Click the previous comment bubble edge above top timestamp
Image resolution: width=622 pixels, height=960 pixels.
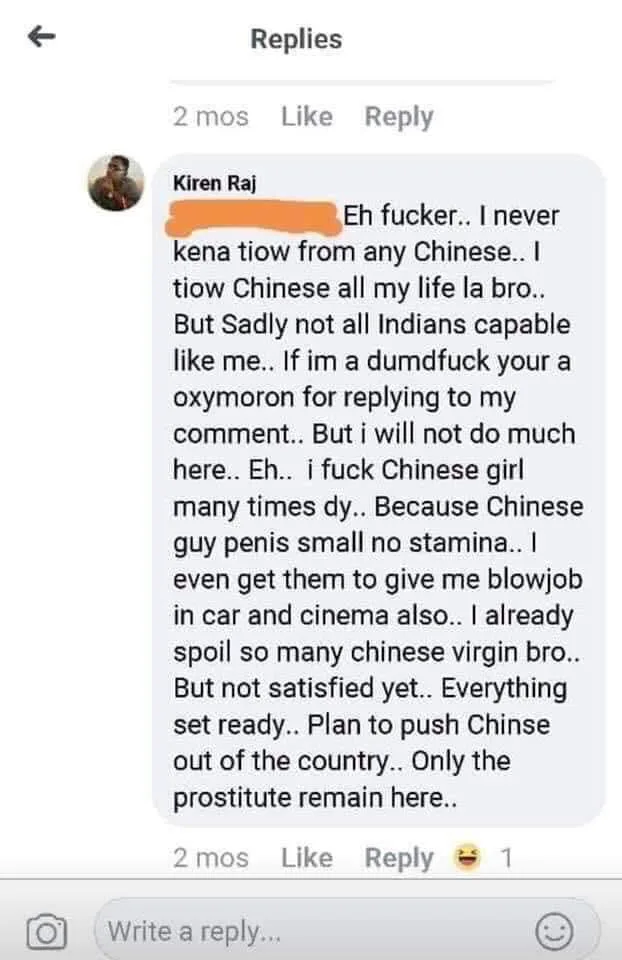[361, 82]
